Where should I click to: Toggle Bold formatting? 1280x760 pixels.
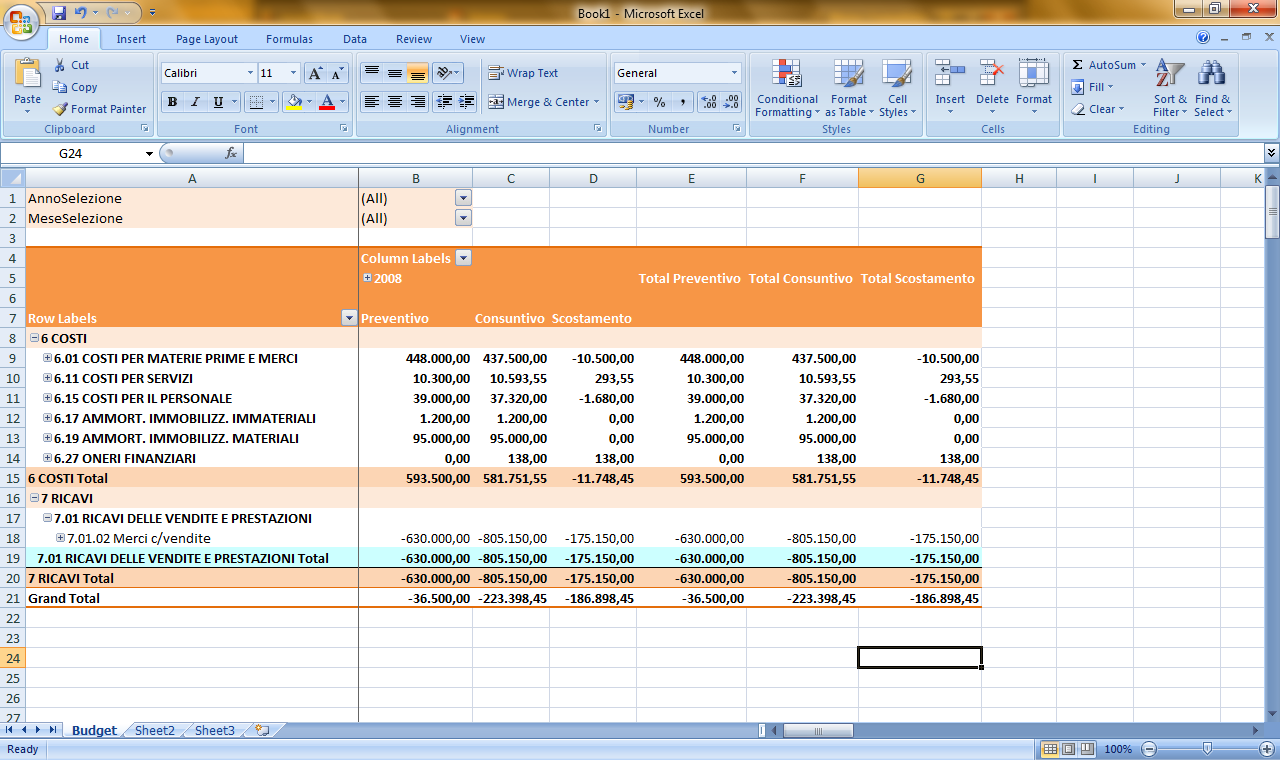172,102
